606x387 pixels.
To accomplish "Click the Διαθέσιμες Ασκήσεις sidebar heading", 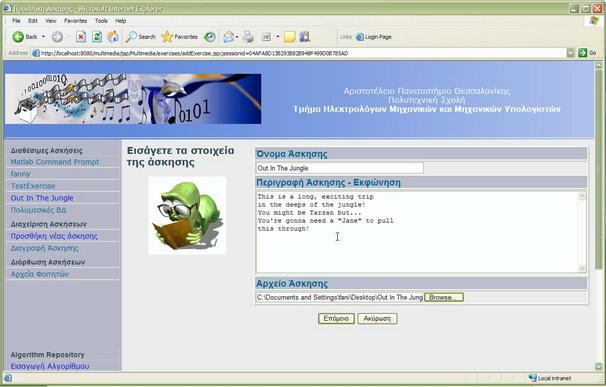I will coord(47,150).
